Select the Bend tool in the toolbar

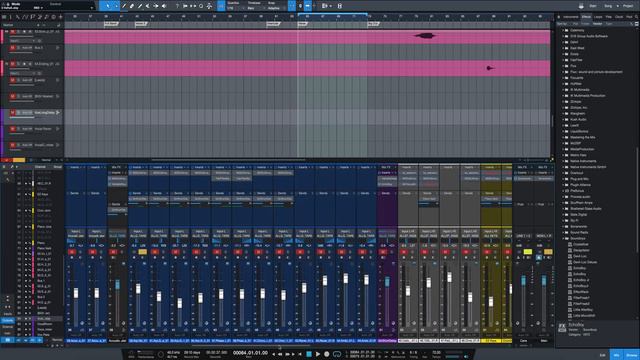click(156, 6)
